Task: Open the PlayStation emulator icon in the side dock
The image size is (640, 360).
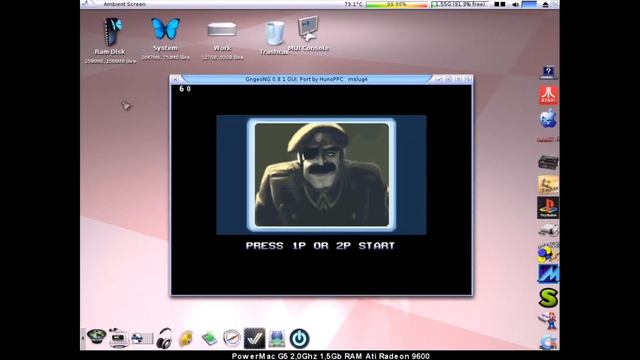Action: pos(548,207)
